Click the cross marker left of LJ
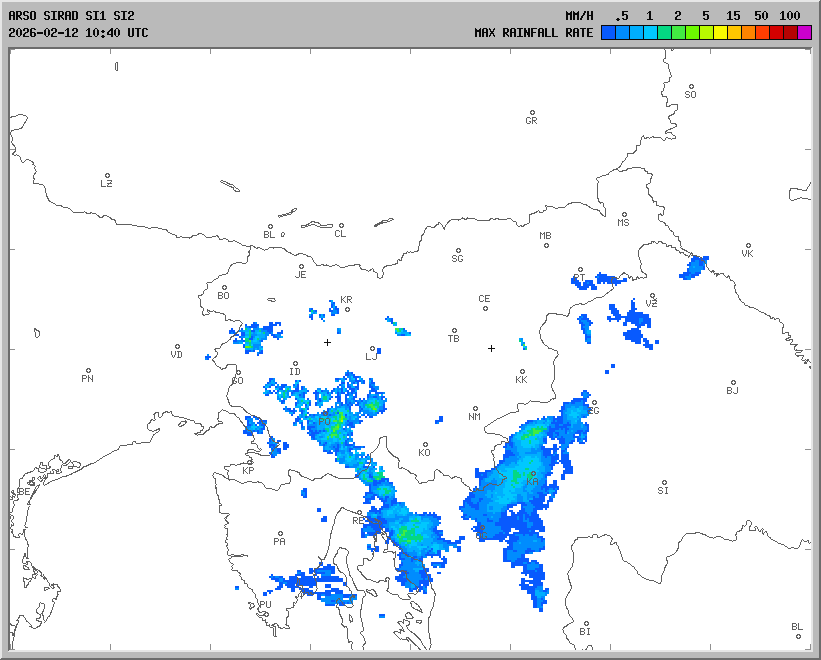 point(327,342)
